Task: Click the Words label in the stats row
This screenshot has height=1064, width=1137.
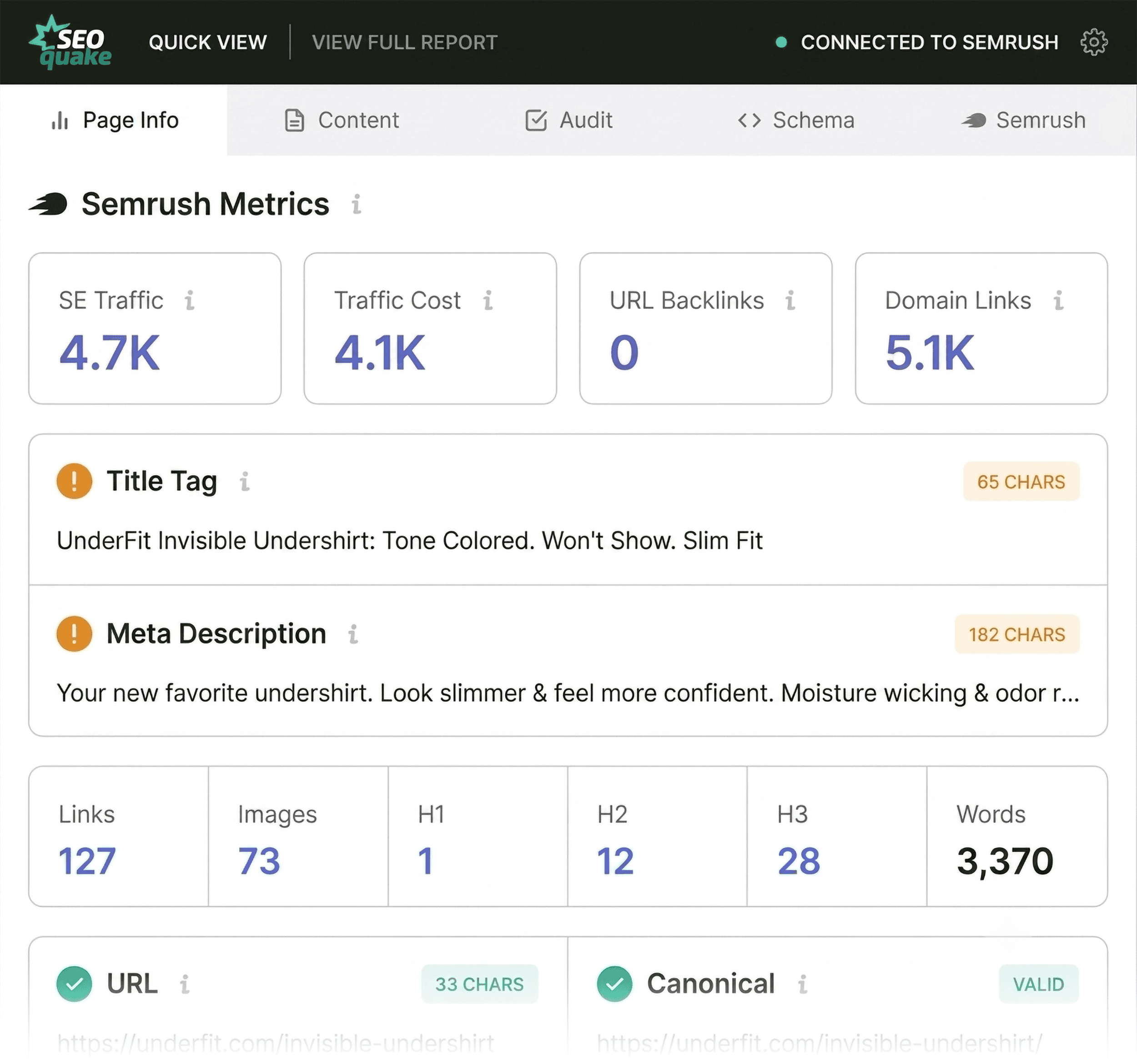Action: [x=991, y=814]
